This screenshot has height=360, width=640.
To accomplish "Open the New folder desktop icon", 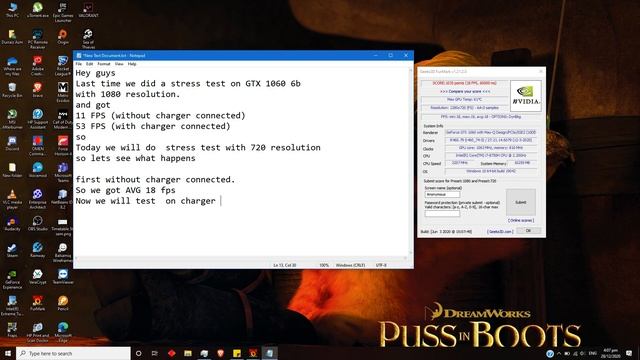I will point(12,170).
